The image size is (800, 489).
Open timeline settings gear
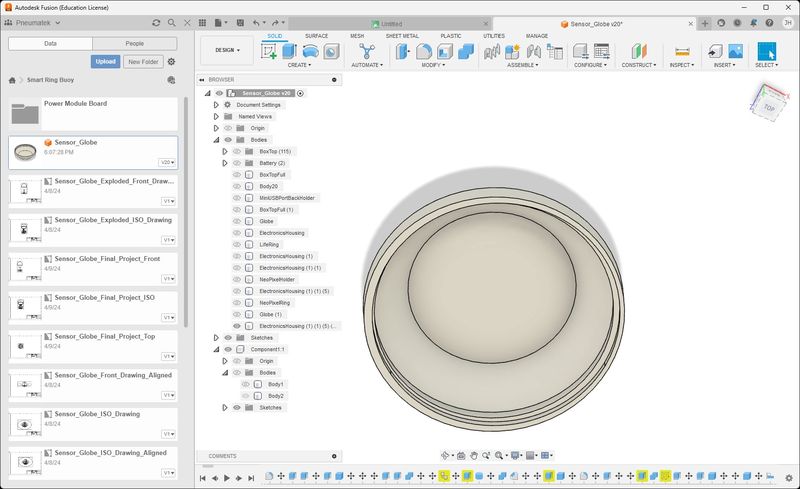[789, 478]
